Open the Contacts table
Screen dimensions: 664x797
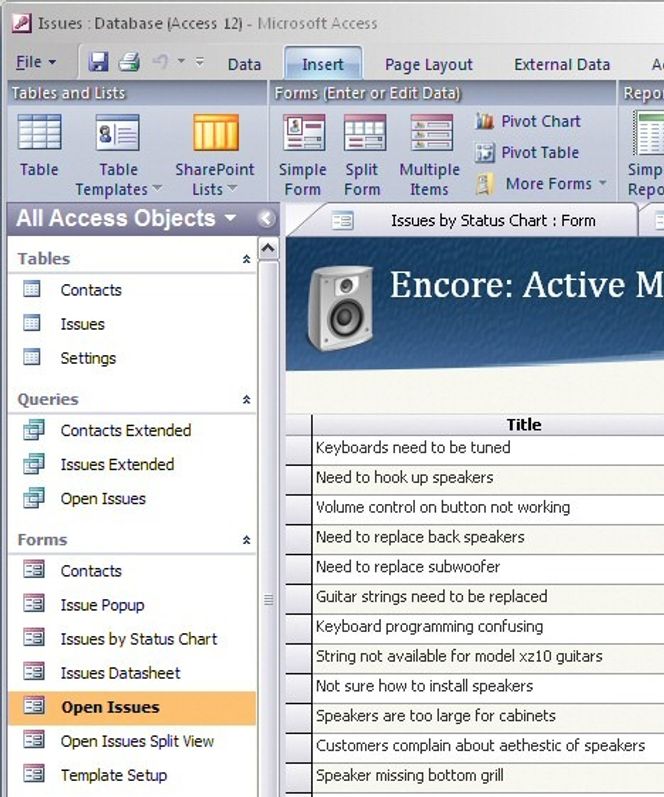91,290
